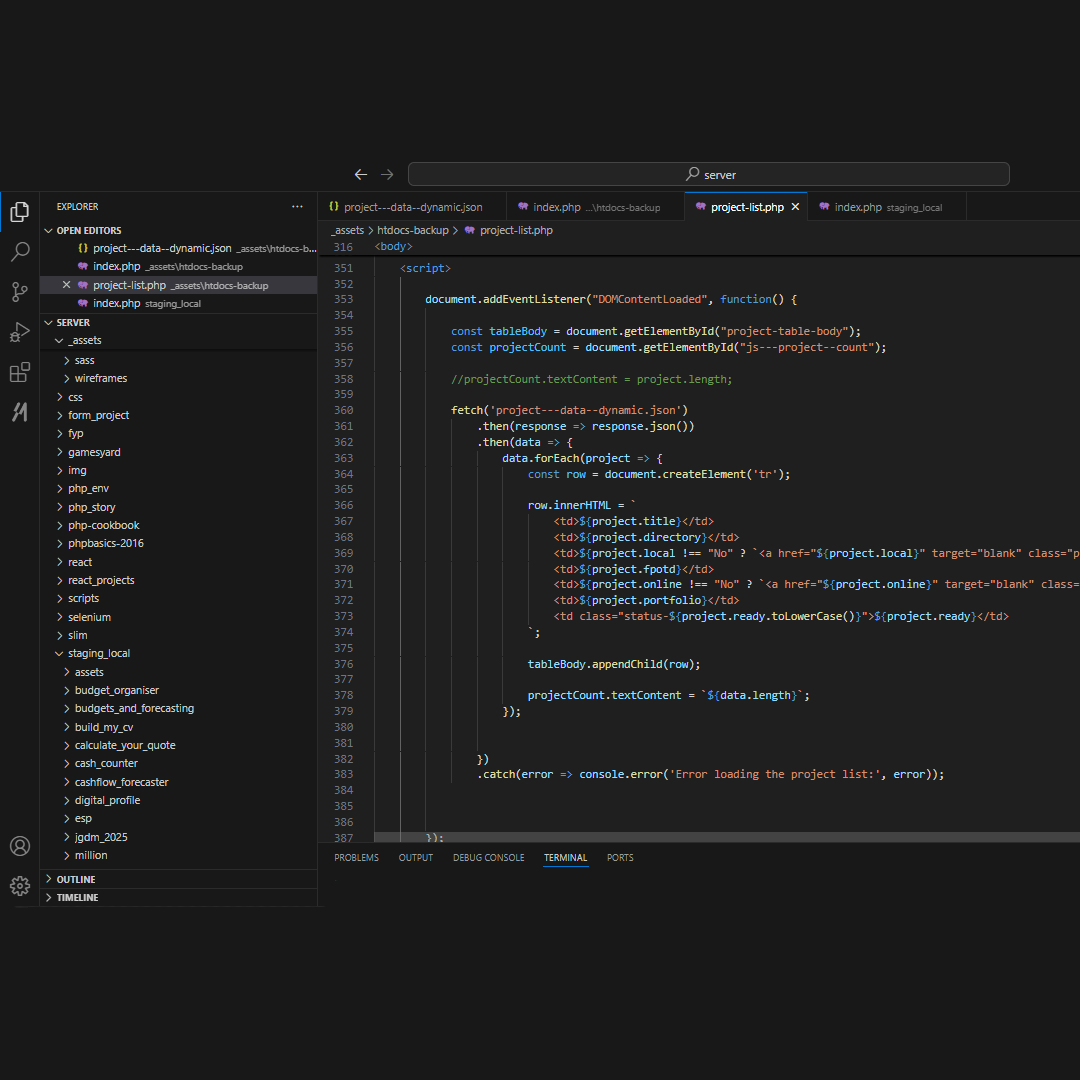Switch to index.php htdocs-backup tab

[x=595, y=207]
